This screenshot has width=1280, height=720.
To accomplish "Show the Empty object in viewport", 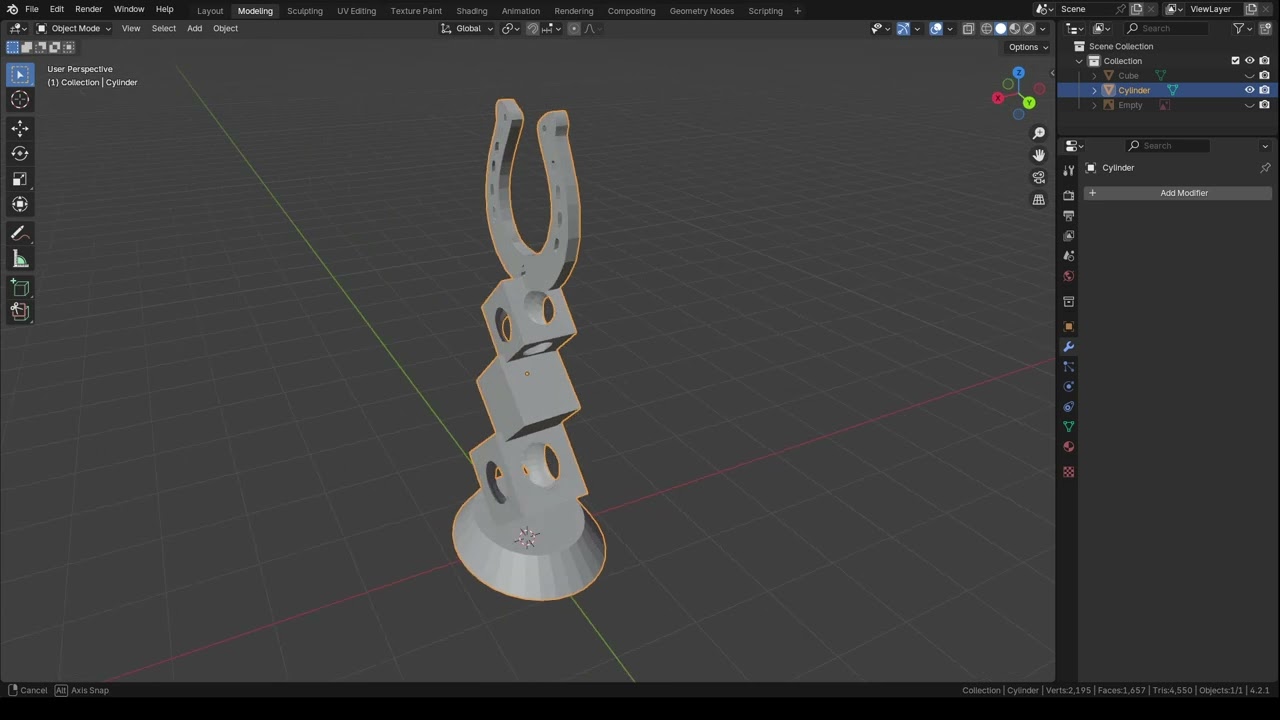I will 1249,105.
